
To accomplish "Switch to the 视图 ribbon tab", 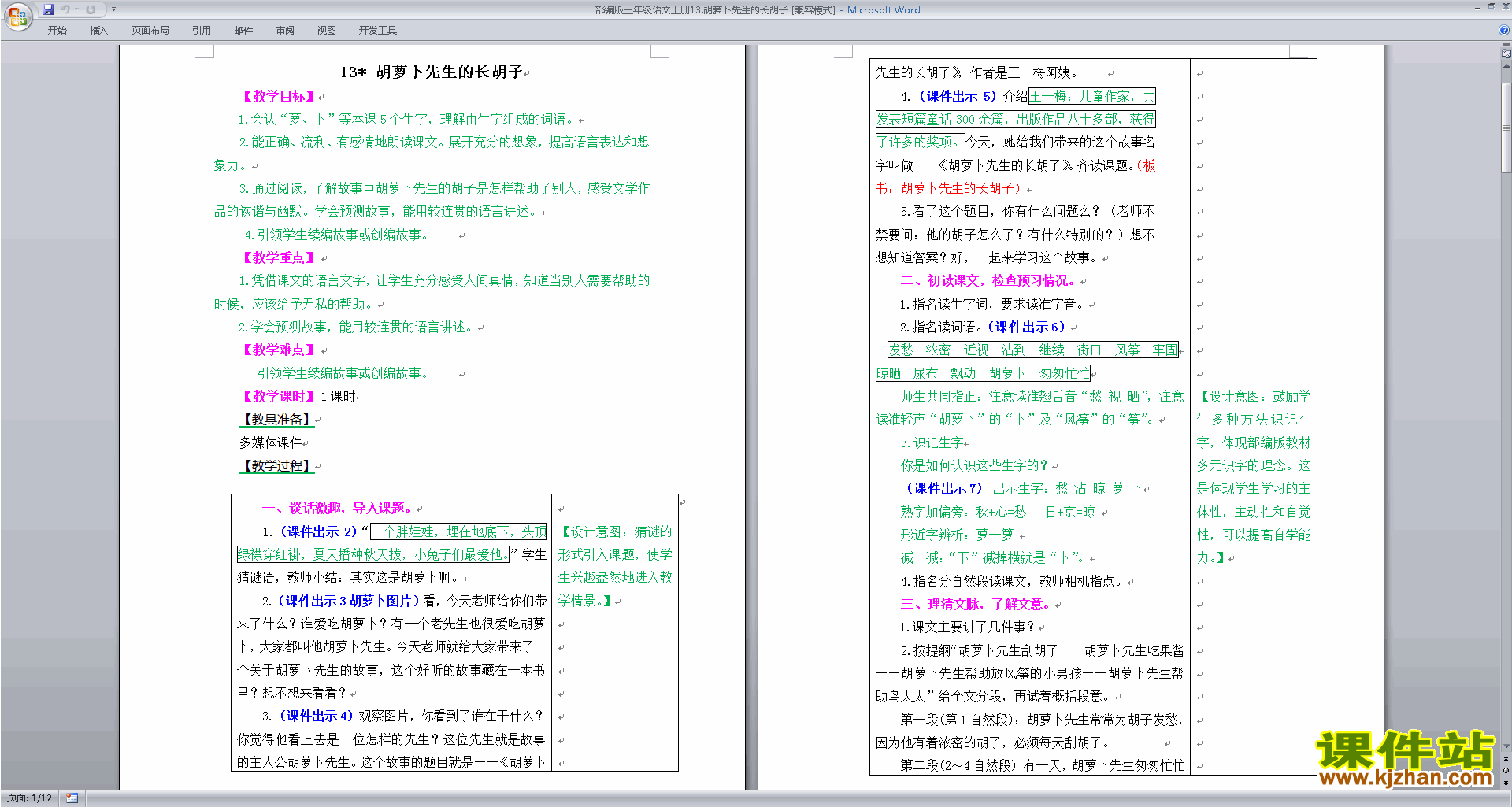I will pyautogui.click(x=327, y=31).
